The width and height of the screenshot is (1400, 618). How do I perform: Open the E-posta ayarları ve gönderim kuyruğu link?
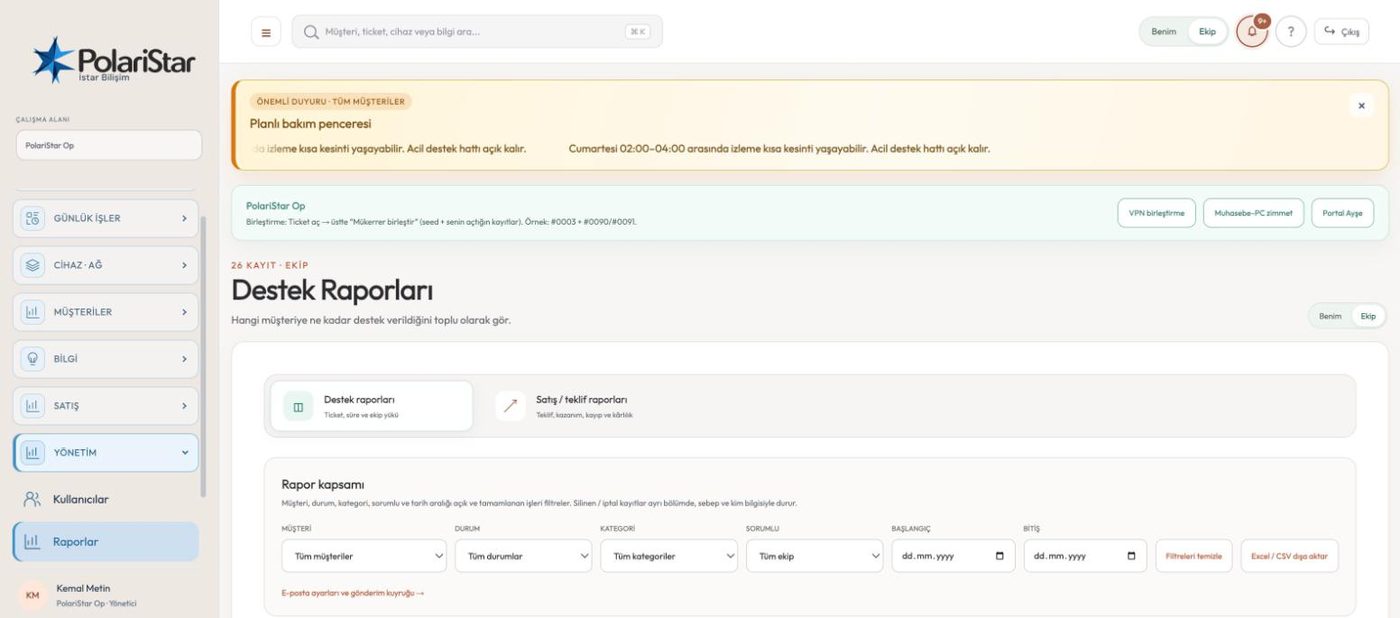[353, 593]
